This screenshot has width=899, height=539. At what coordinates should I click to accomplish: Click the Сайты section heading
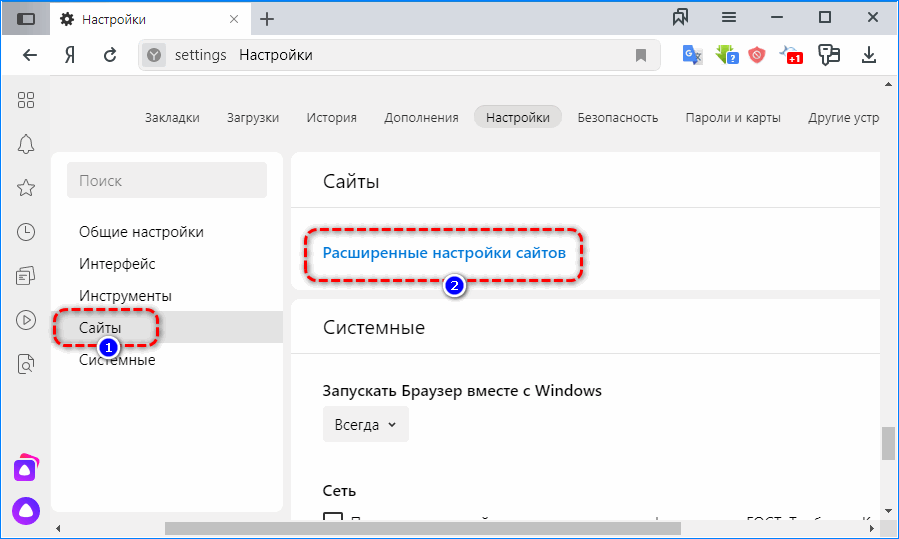pyautogui.click(x=351, y=182)
